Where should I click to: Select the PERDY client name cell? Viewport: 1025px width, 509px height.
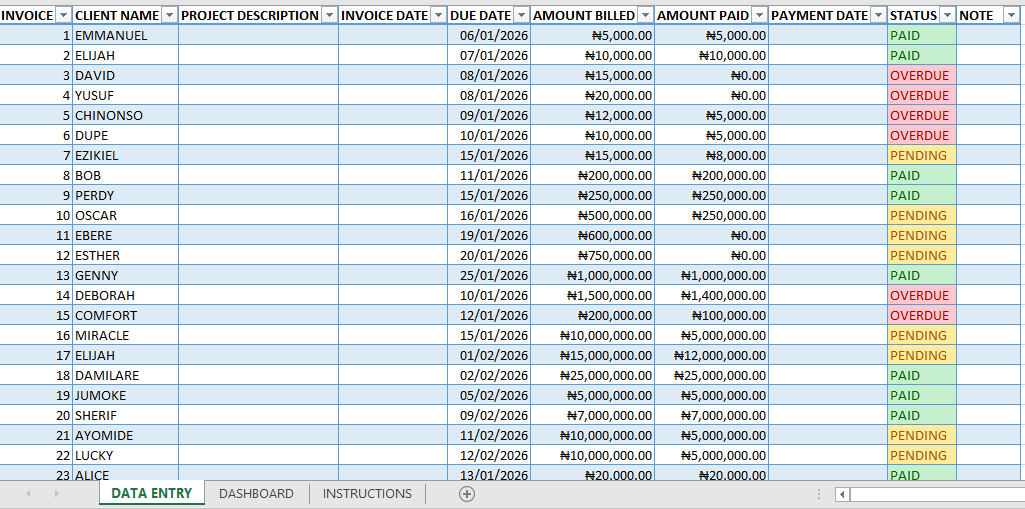[125, 195]
